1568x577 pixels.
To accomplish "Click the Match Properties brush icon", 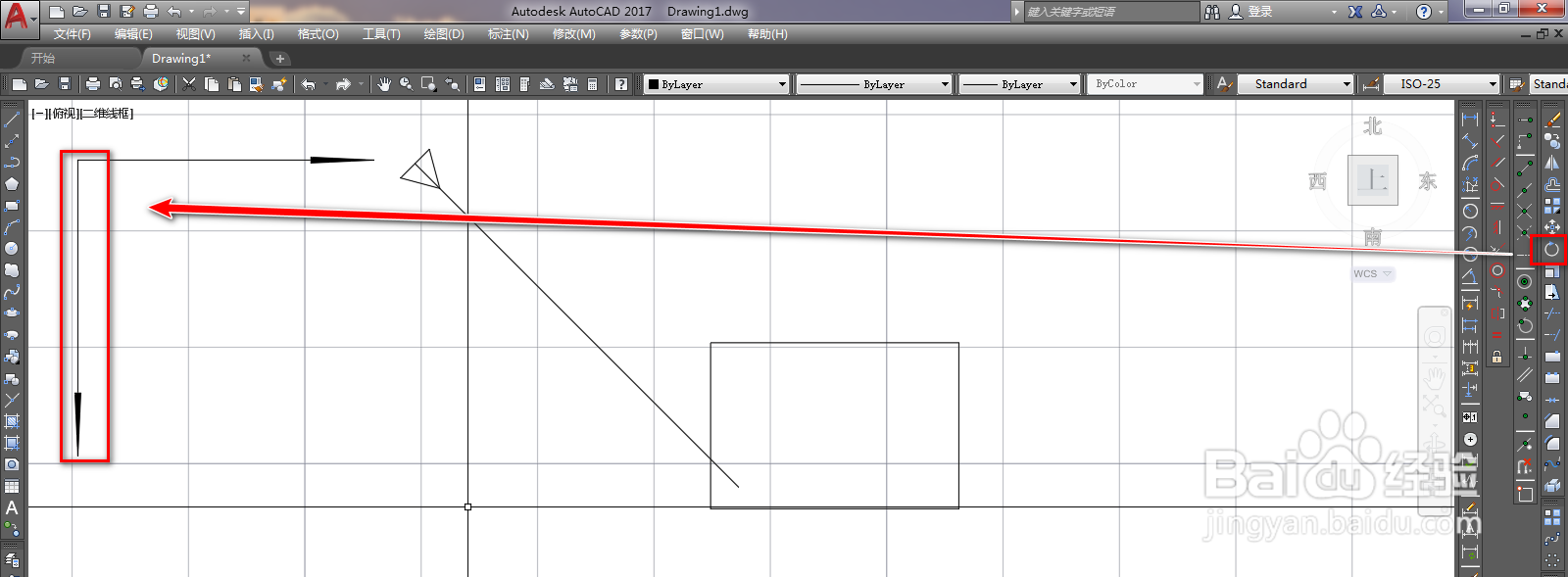I will point(279,84).
